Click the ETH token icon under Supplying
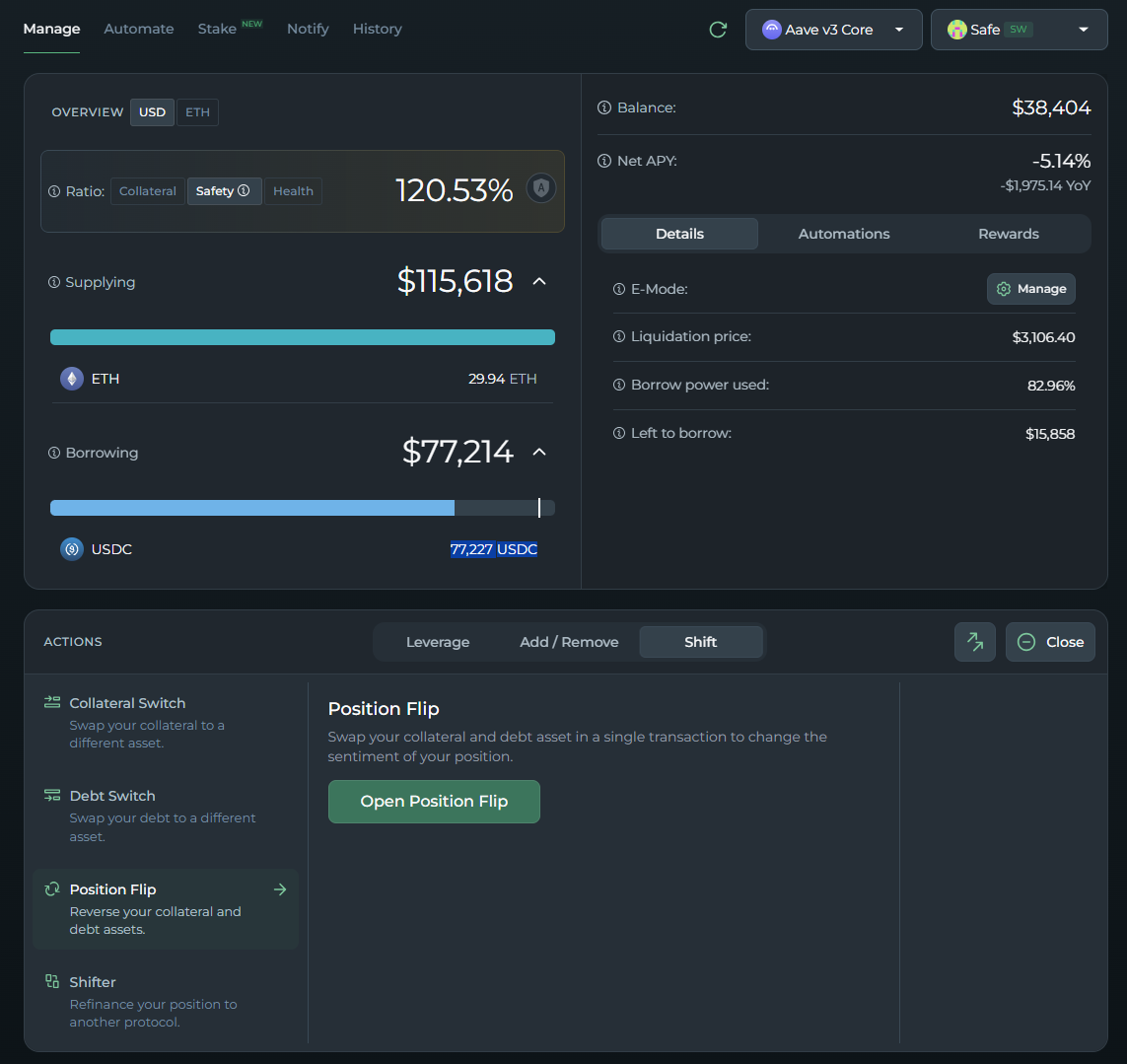Screen dimensions: 1127x1064 pos(72,379)
